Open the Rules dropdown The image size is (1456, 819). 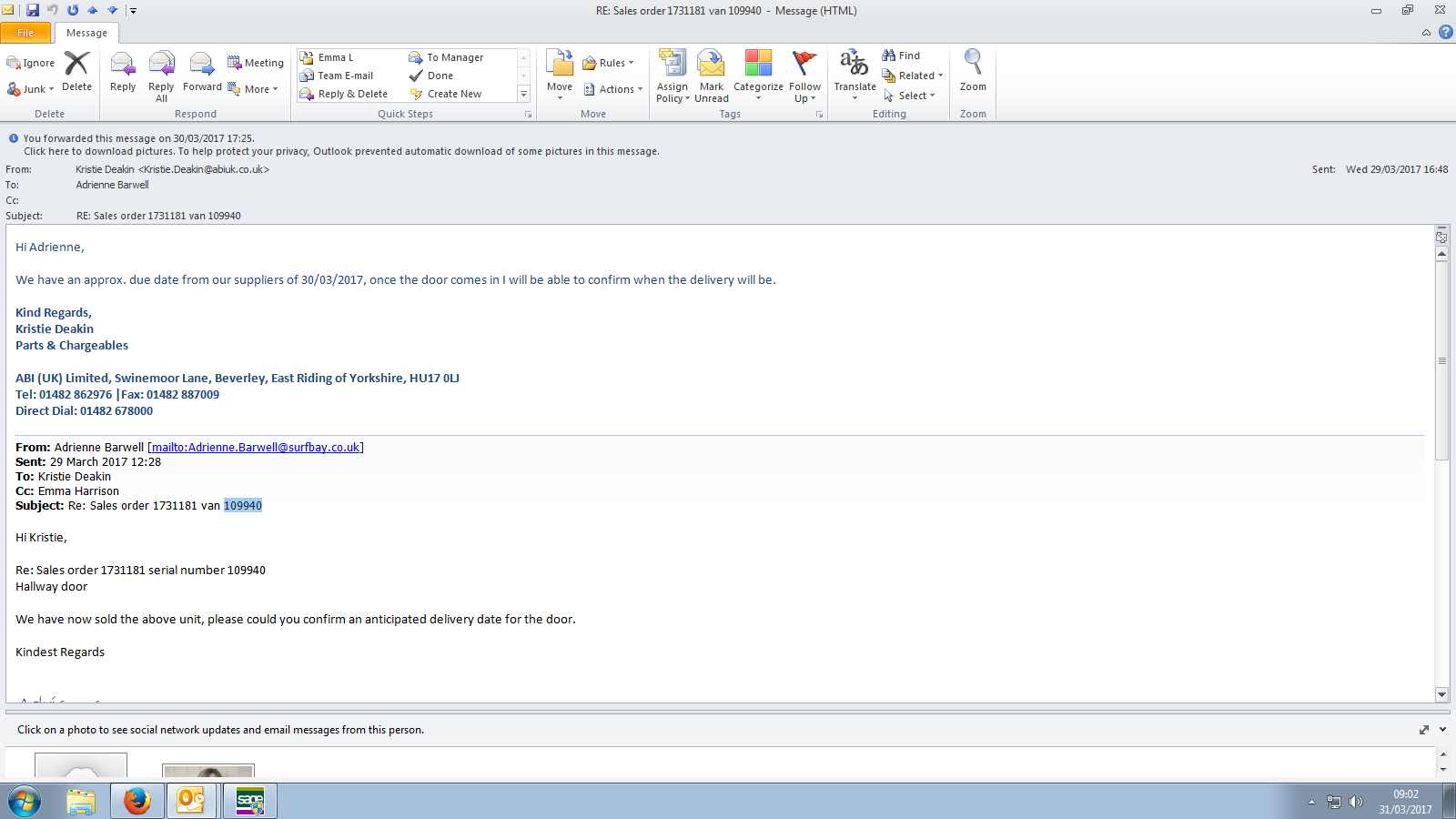pyautogui.click(x=608, y=63)
